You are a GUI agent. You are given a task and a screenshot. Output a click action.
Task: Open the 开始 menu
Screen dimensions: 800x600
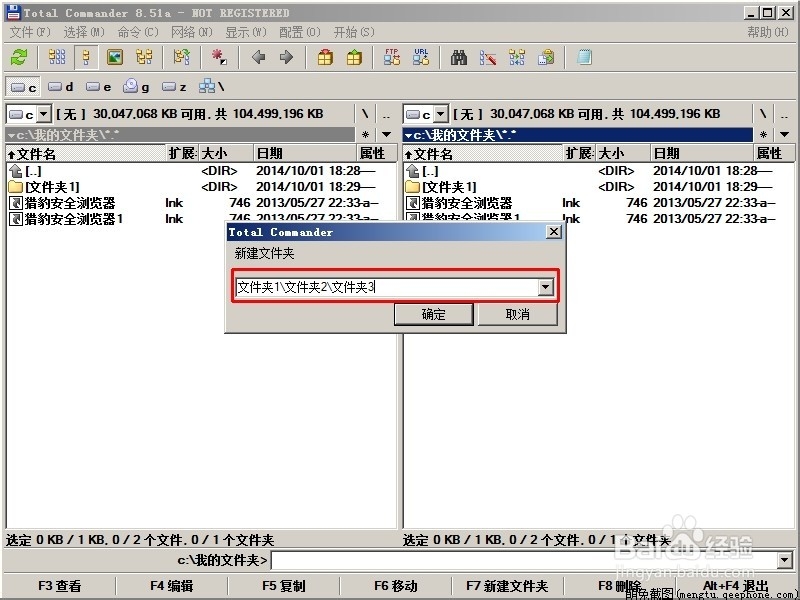click(x=354, y=32)
